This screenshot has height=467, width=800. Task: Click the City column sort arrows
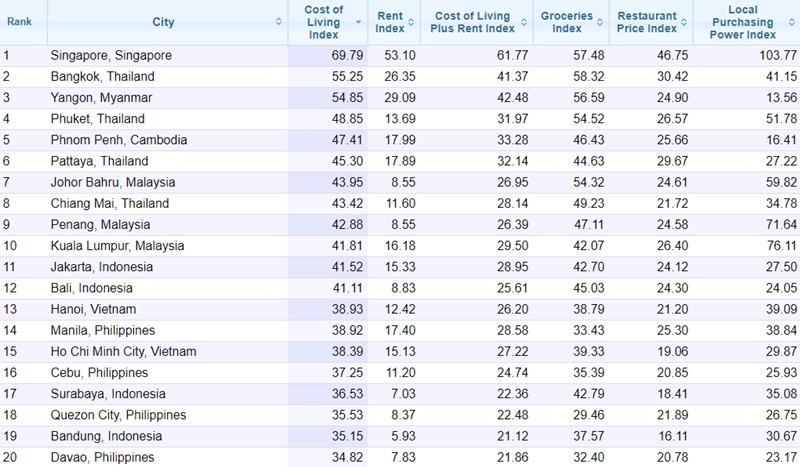pos(278,22)
